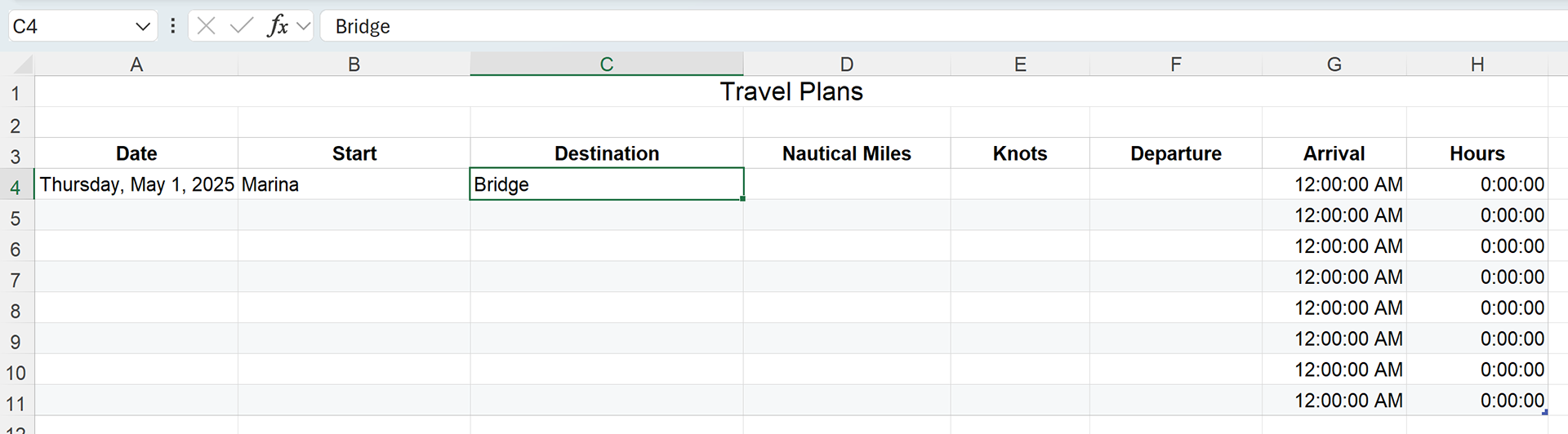This screenshot has height=434, width=1568.
Task: Click inside the formula bar text 'Bridge'
Action: pos(363,26)
